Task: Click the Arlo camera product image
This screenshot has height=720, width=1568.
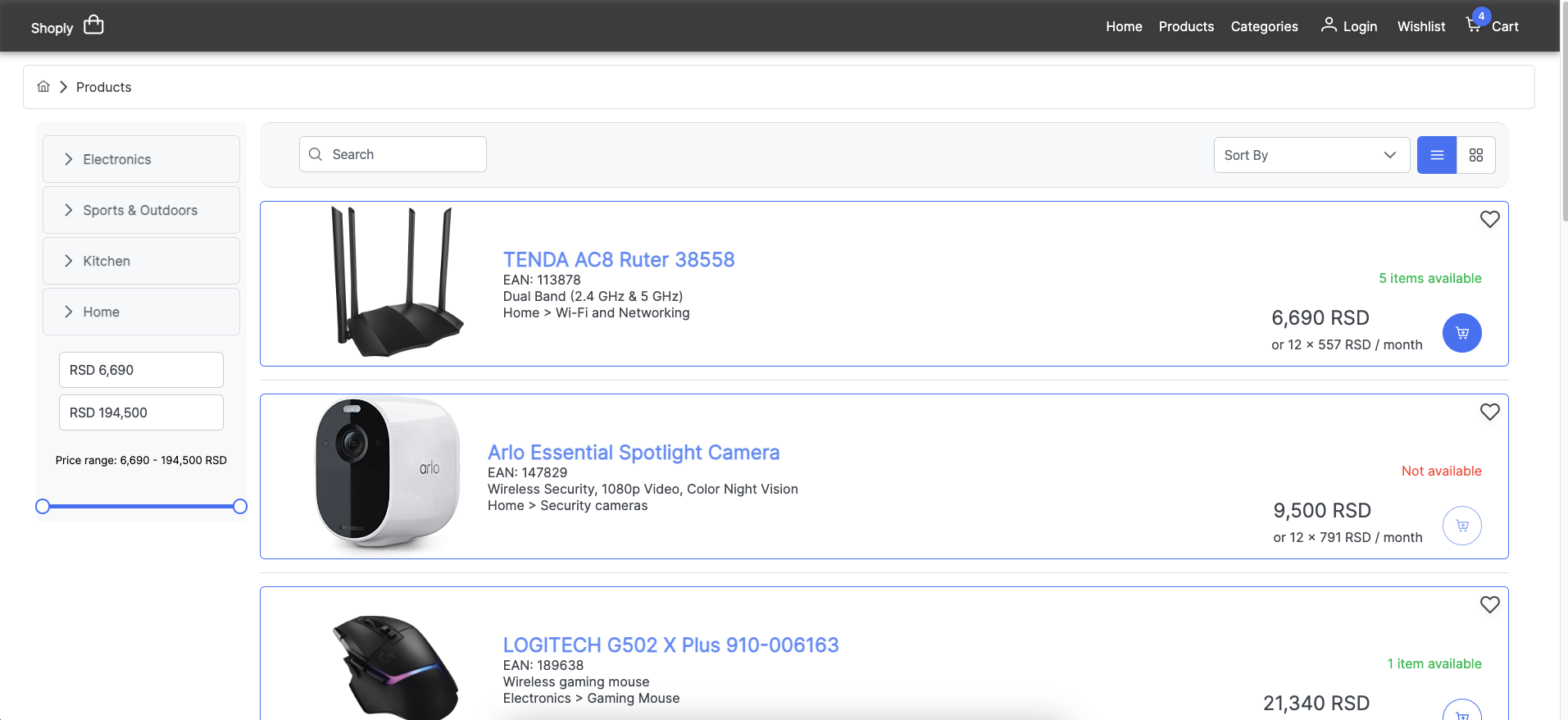Action: click(389, 474)
